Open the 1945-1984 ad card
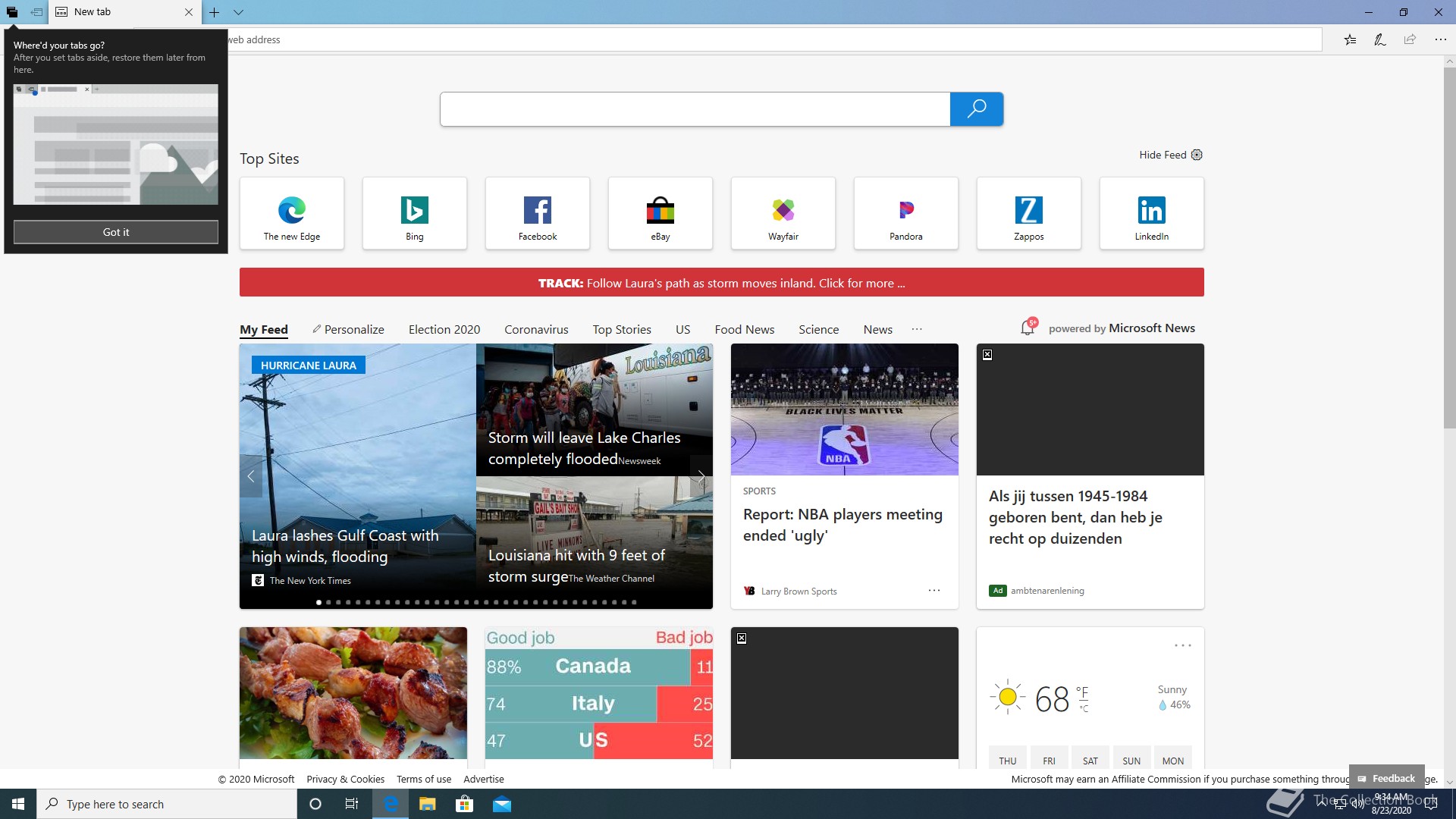The height and width of the screenshot is (819, 1456). [x=1090, y=476]
